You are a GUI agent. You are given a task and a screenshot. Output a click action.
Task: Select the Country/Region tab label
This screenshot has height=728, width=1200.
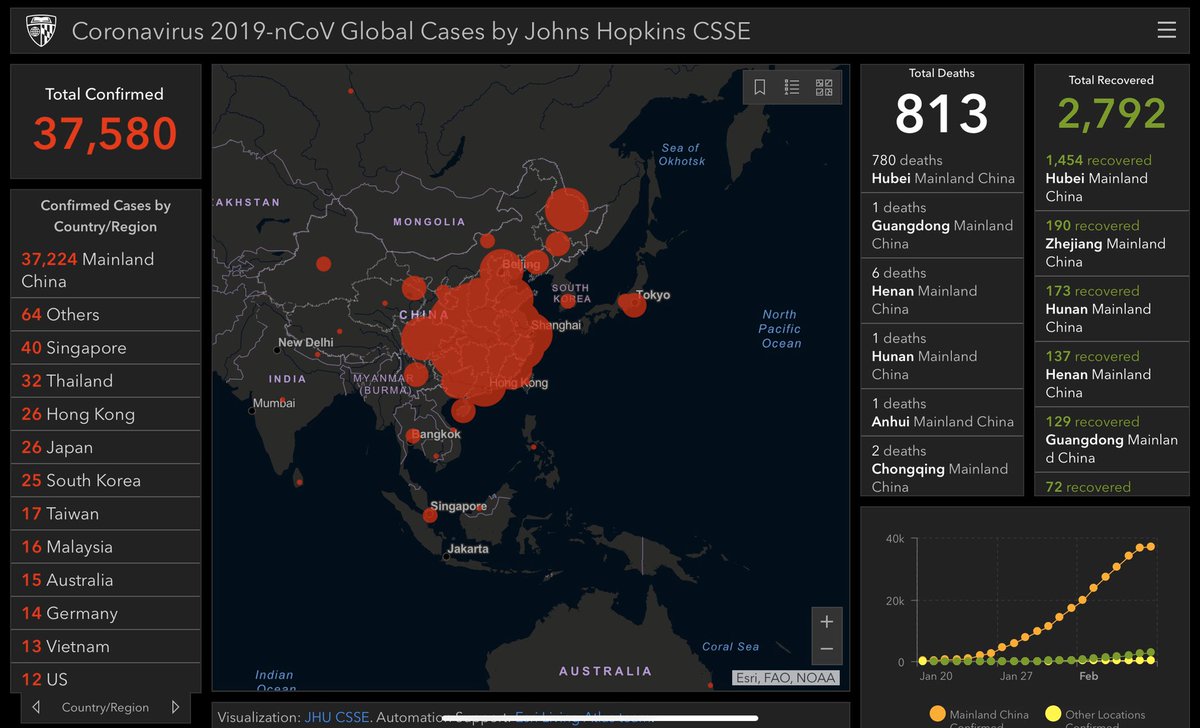tap(105, 707)
